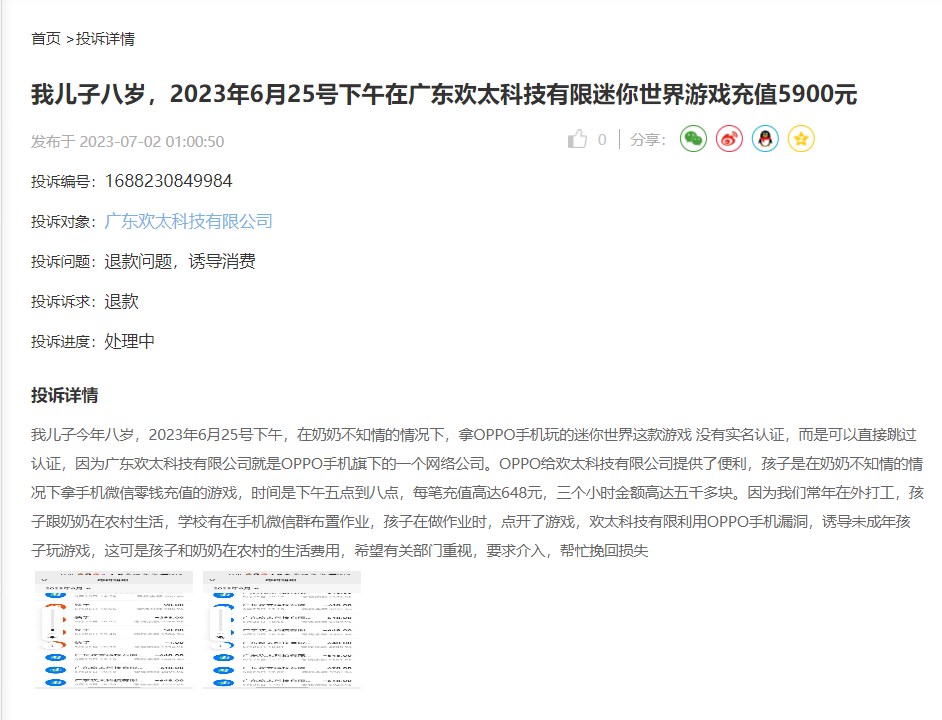Click the complaint number 1688230849984

[x=169, y=181]
